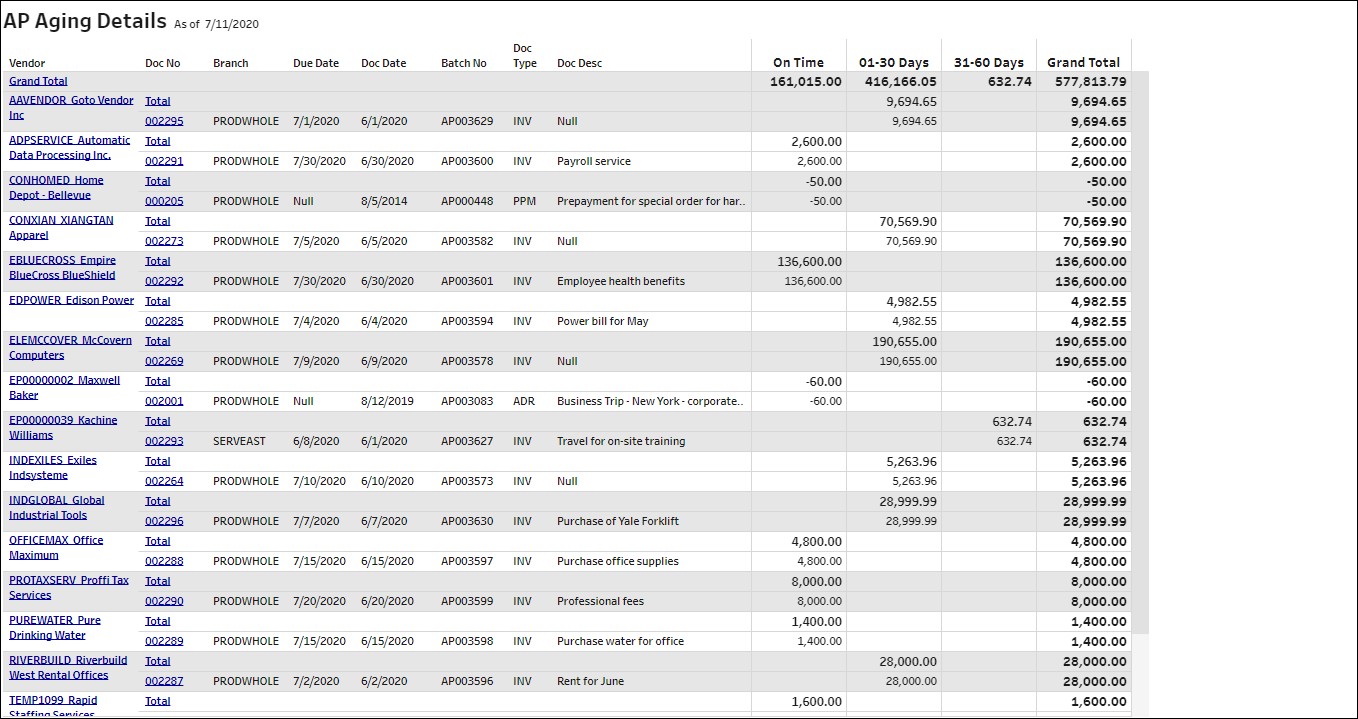Click the Total link for CONXIAN XIANGTAN Apparel
The width and height of the screenshot is (1358, 719).
coord(158,221)
